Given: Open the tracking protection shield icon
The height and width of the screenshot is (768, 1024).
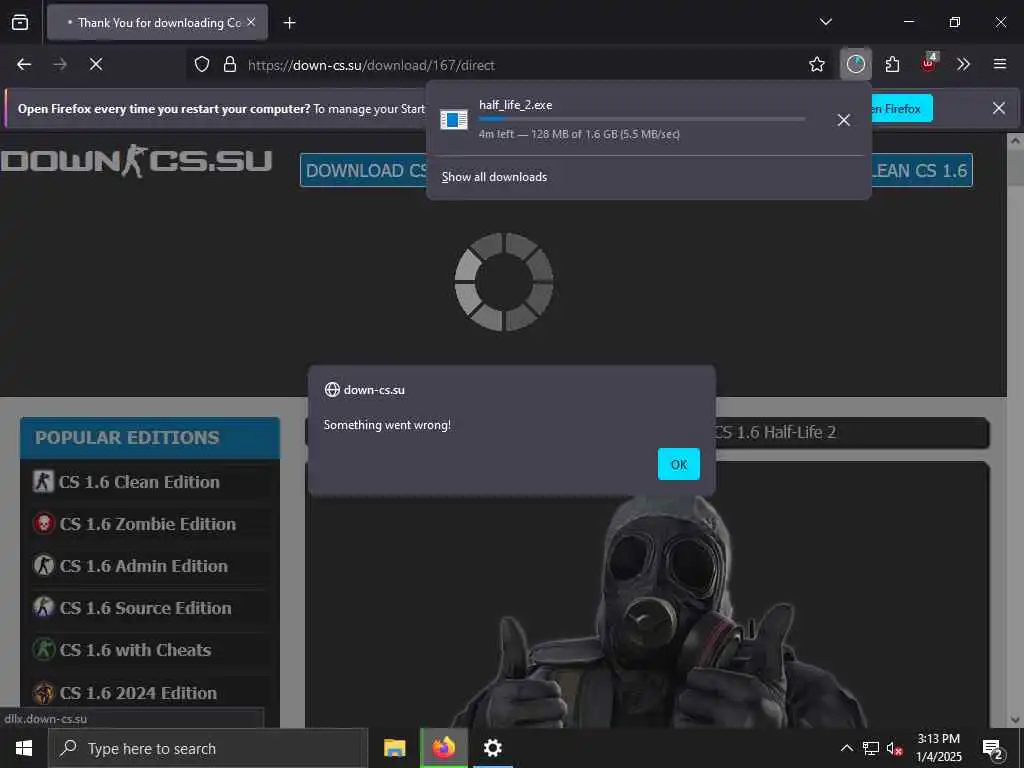Looking at the screenshot, I should click(x=202, y=64).
